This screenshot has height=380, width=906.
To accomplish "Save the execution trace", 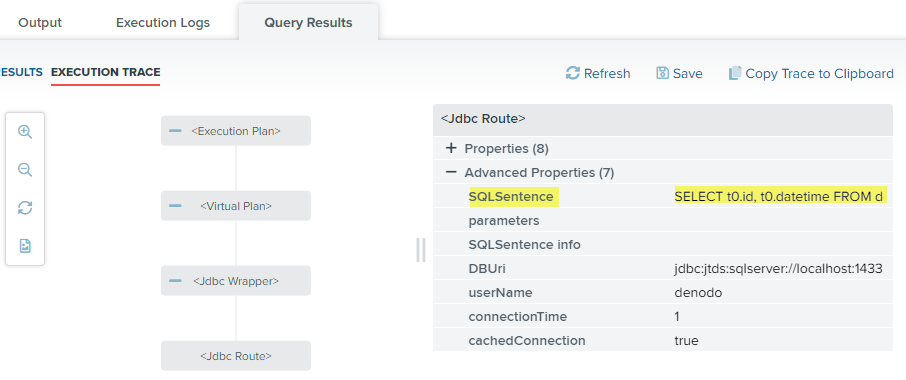I will point(680,73).
